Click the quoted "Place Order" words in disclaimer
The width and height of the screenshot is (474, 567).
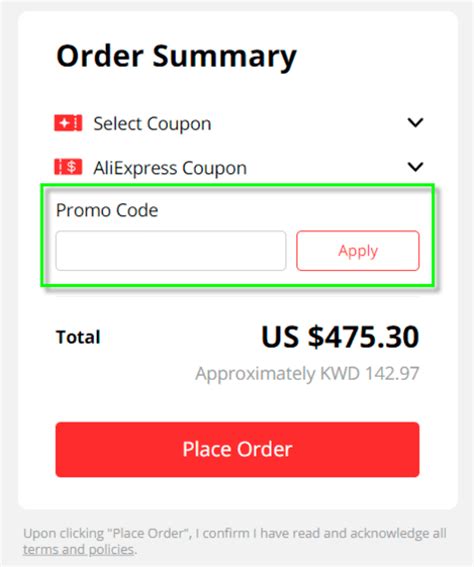(149, 533)
